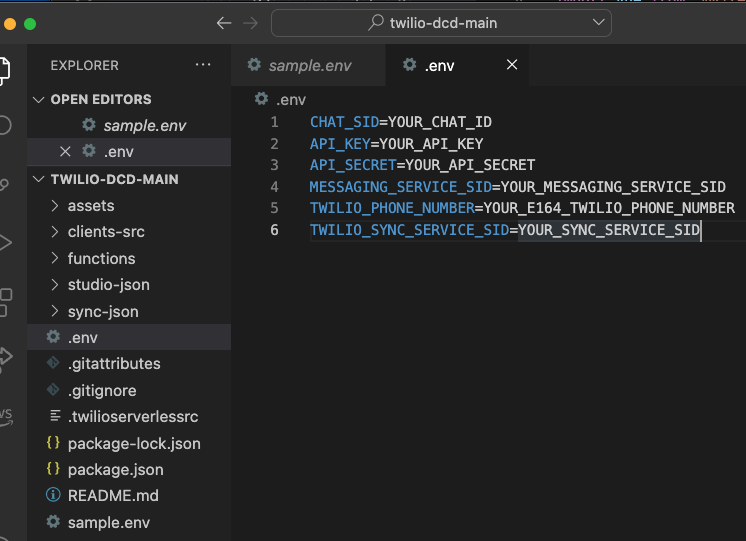Click info icon beside README.md
The height and width of the screenshot is (541, 746).
click(53, 495)
